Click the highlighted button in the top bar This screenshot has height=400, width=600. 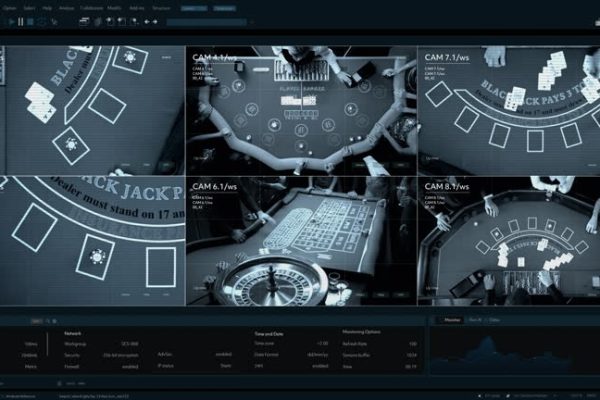(x=194, y=6)
